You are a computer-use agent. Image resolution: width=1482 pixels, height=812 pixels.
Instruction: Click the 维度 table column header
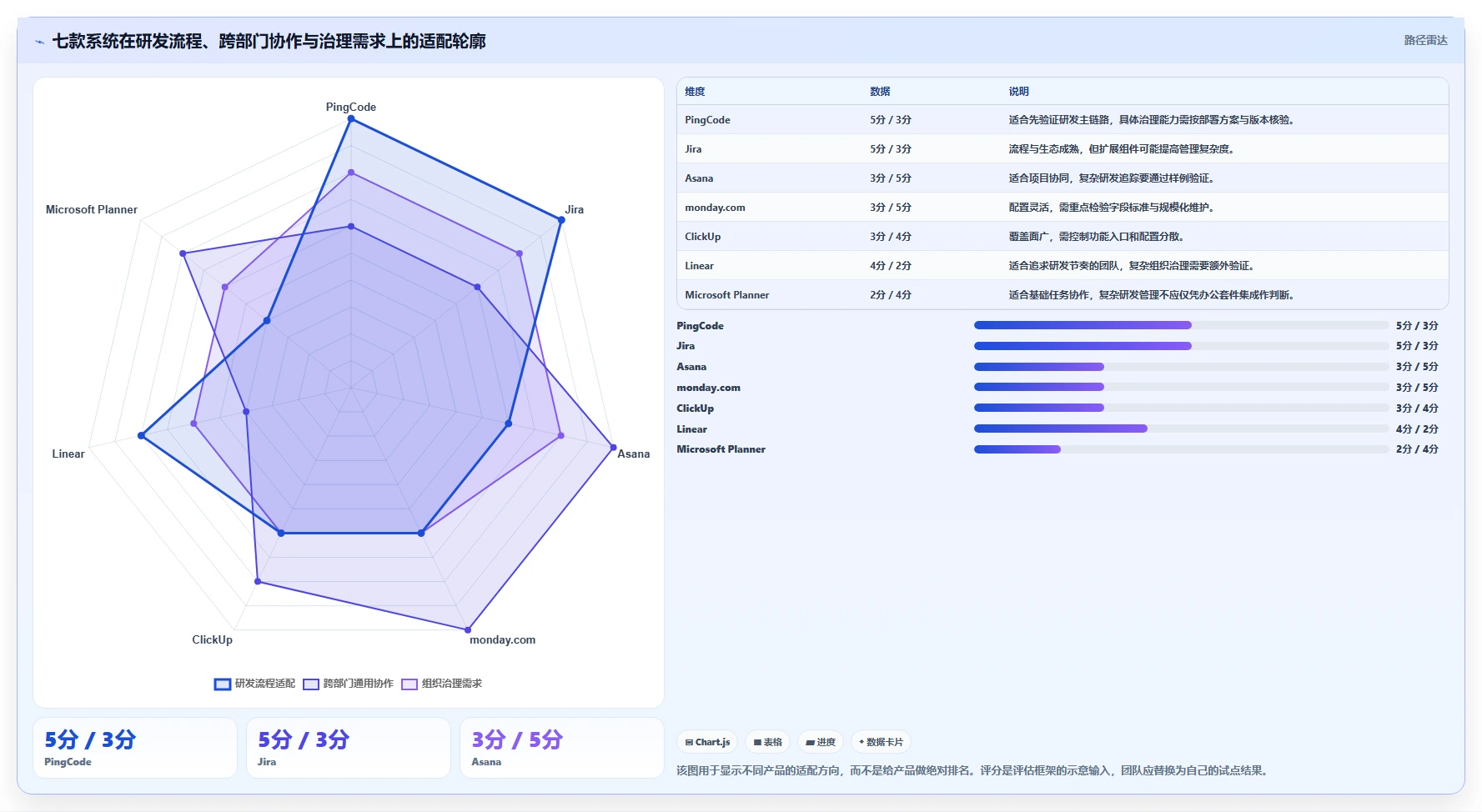tap(695, 92)
